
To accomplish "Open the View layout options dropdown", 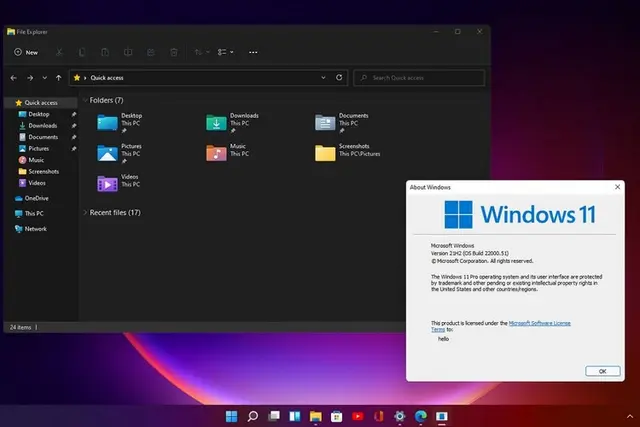I will [225, 52].
